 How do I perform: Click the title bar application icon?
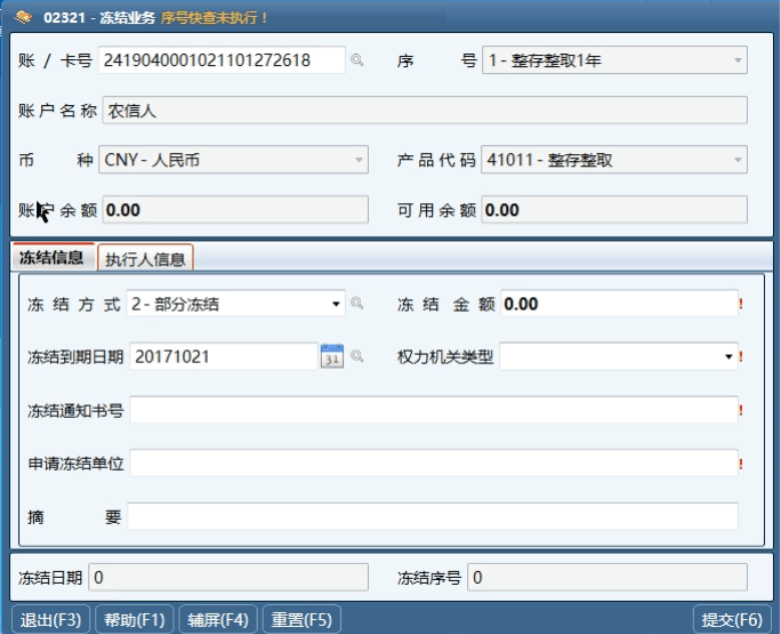tap(23, 17)
